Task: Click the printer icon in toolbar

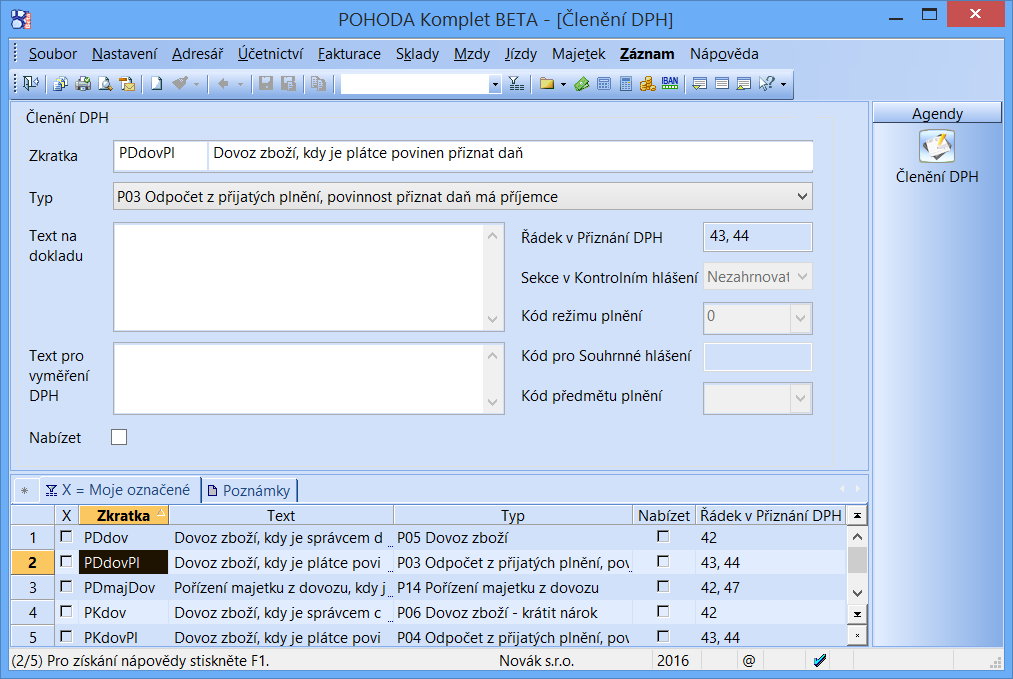Action: click(83, 83)
